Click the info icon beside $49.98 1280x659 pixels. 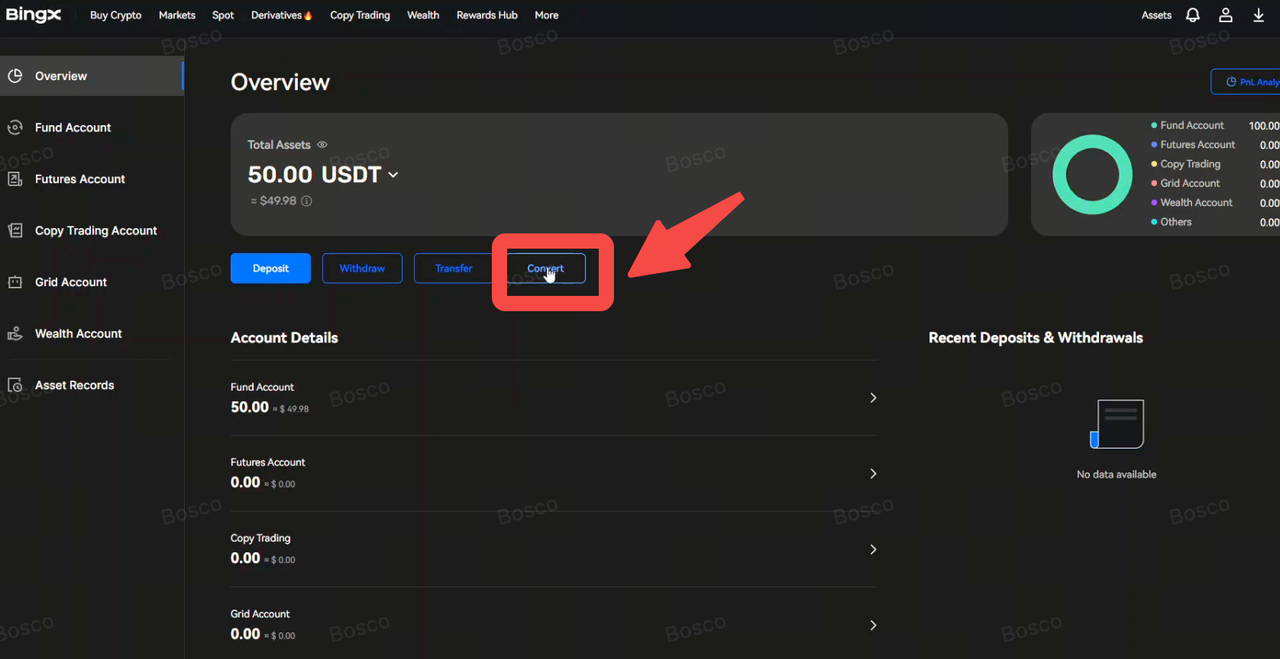307,201
